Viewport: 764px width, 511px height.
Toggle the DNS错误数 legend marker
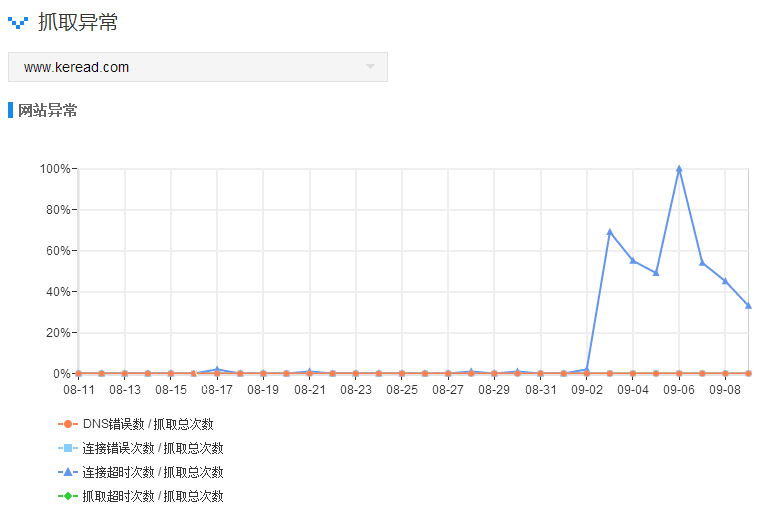[68, 424]
